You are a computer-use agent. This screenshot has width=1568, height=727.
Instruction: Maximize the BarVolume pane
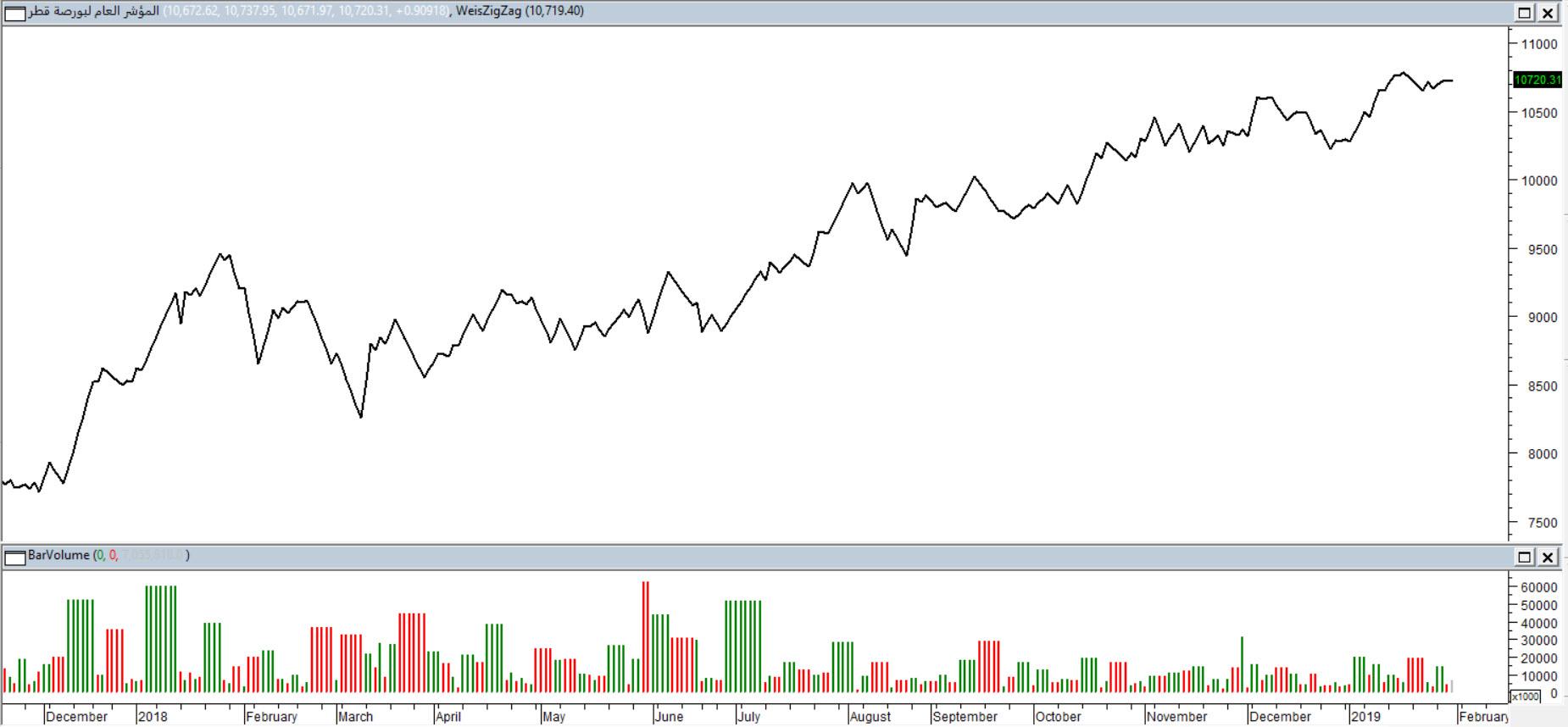coord(1524,557)
